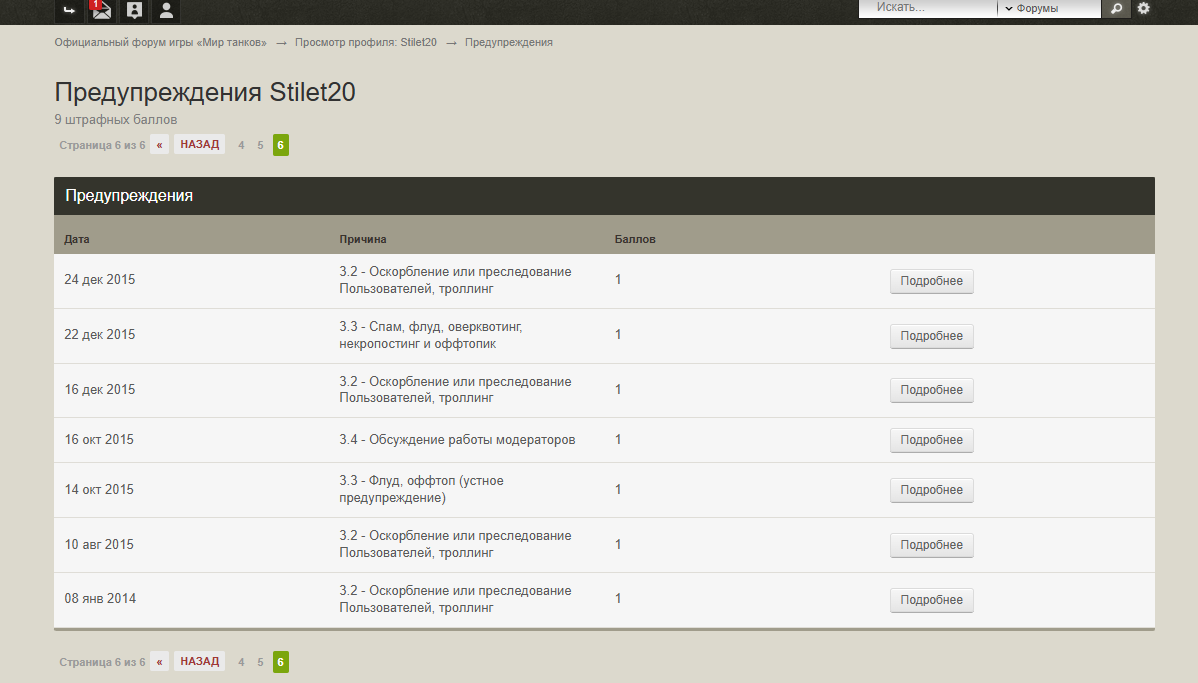
Task: Open breadcrumb 'Просмотр профиля: Stilet20'
Action: pyautogui.click(x=365, y=43)
